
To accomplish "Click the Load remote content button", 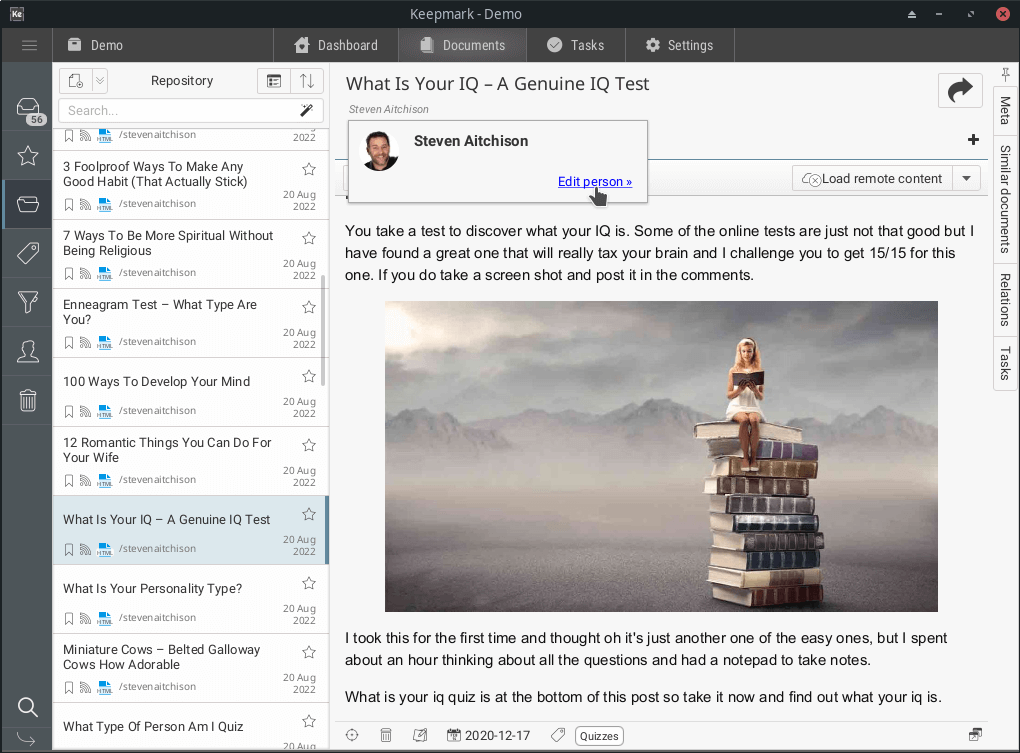I will coord(871,179).
